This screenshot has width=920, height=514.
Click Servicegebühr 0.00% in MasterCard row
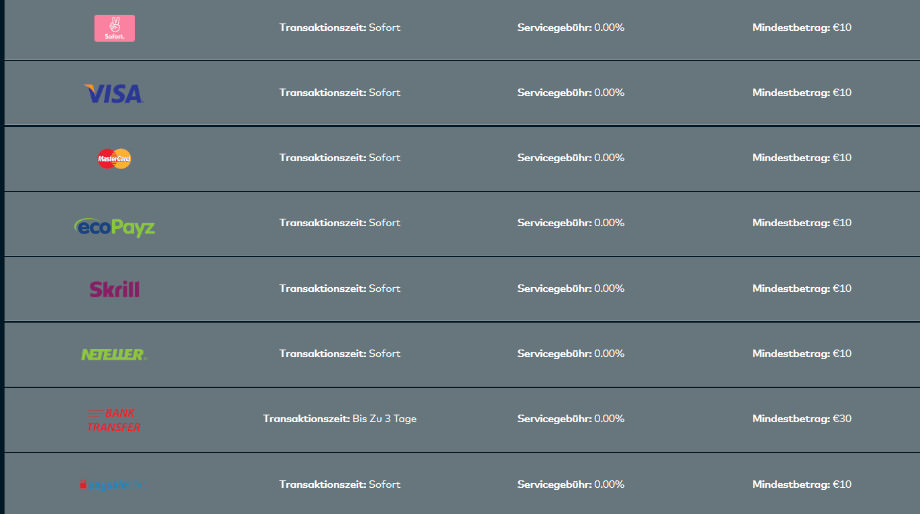(570, 157)
